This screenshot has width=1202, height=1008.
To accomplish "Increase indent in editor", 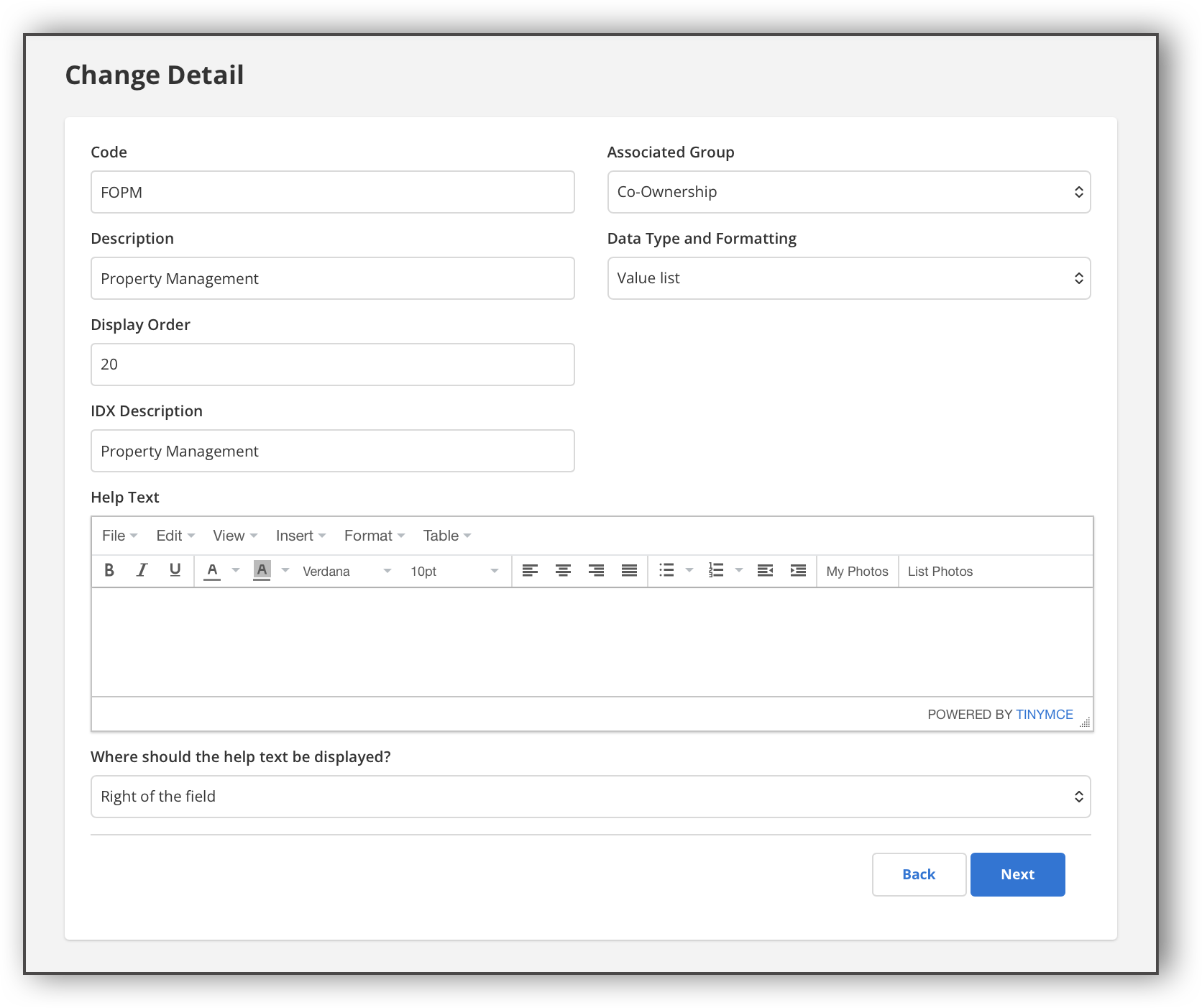I will coord(798,571).
